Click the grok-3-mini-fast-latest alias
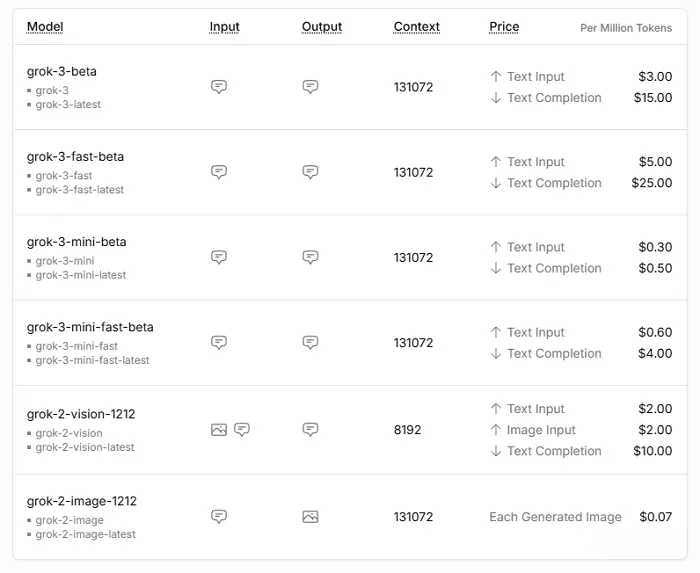 click(x=92, y=360)
